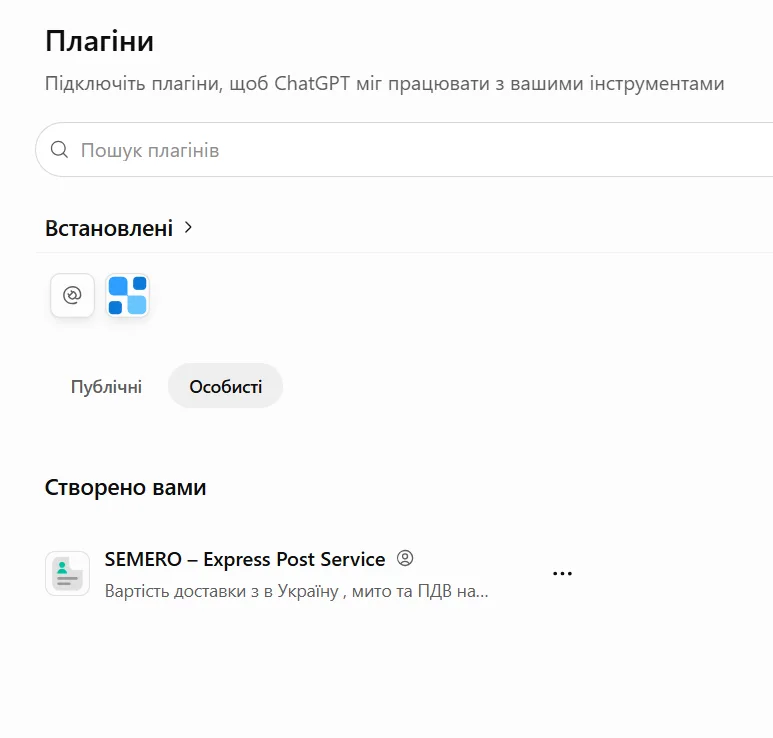Click the subtitle about connecting plugins to ChatGPT
773x738 pixels.
point(385,83)
